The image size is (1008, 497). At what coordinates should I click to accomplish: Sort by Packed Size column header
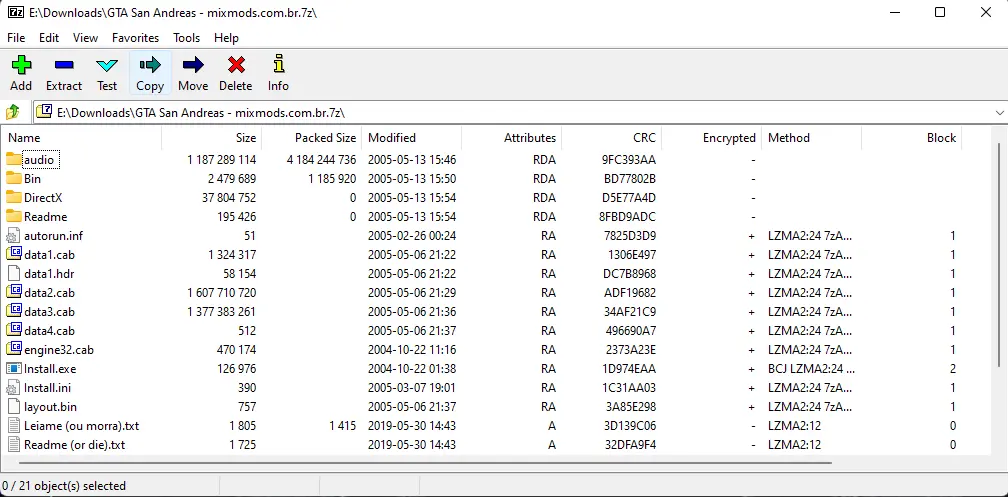tap(312, 138)
